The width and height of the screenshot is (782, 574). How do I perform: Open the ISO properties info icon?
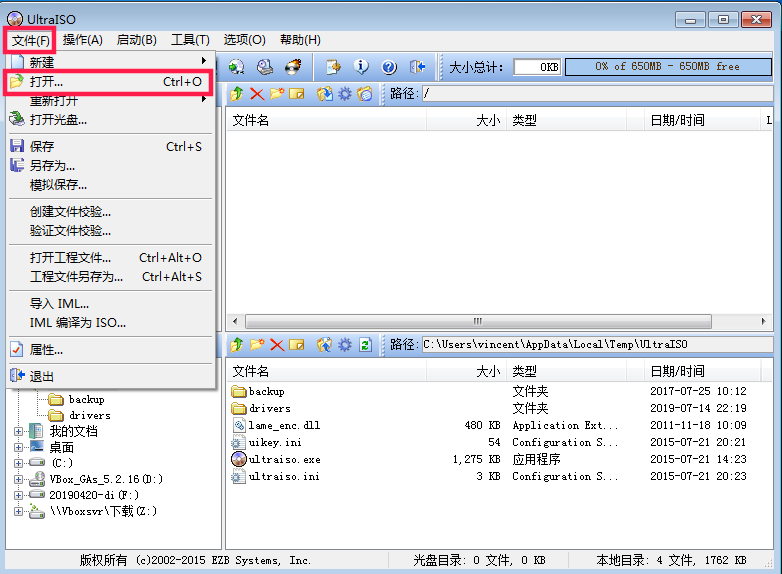tap(361, 66)
